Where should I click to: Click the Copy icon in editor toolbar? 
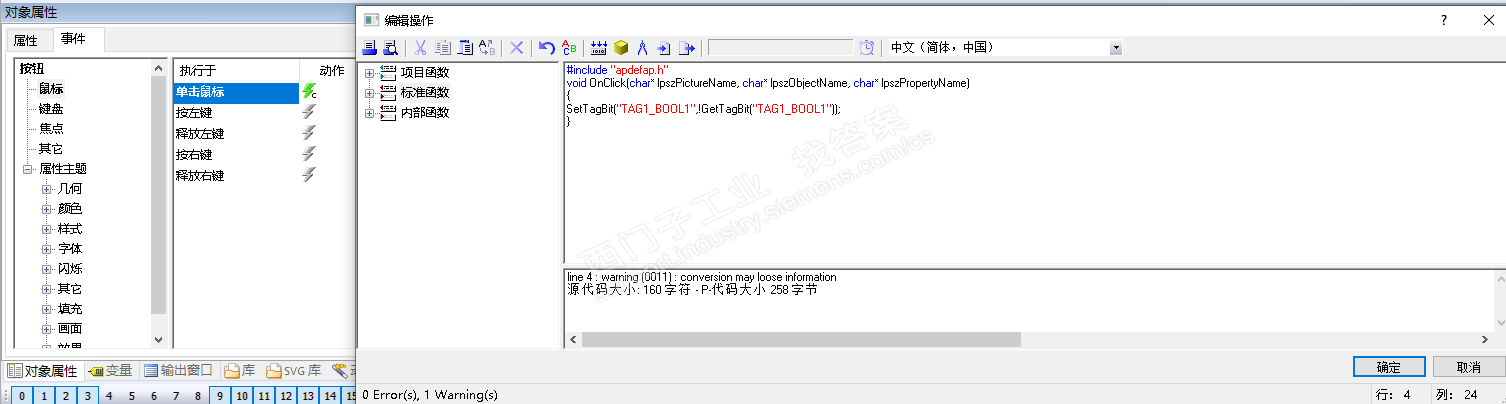tap(443, 47)
